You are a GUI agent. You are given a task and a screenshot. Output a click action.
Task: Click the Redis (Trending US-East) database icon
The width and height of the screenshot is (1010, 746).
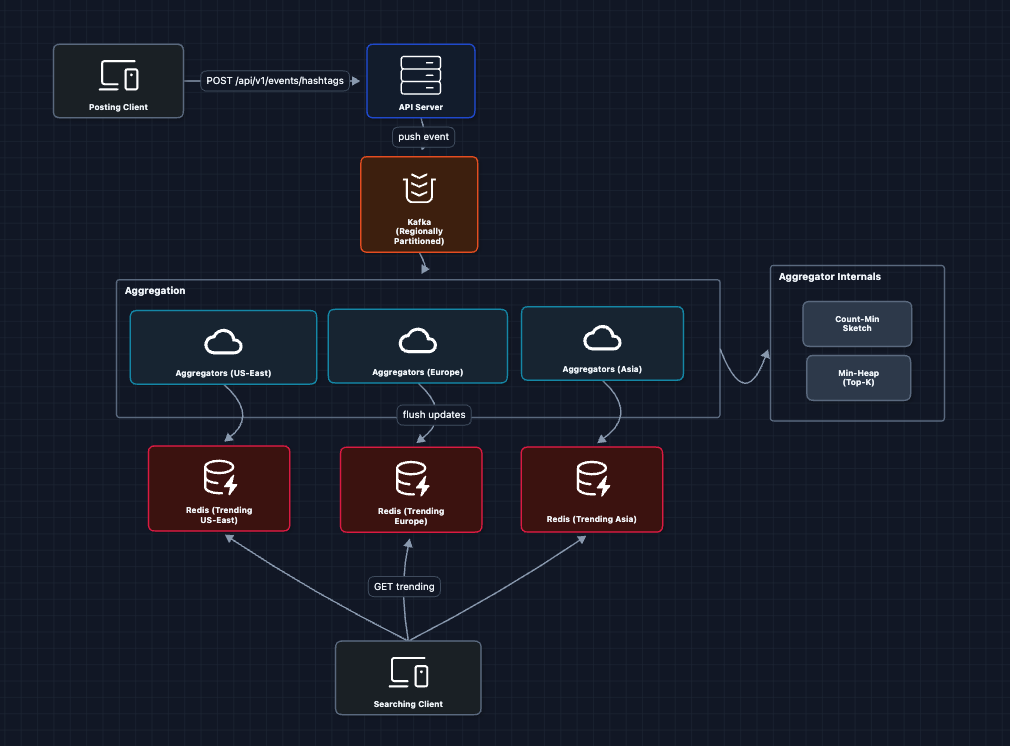219,478
